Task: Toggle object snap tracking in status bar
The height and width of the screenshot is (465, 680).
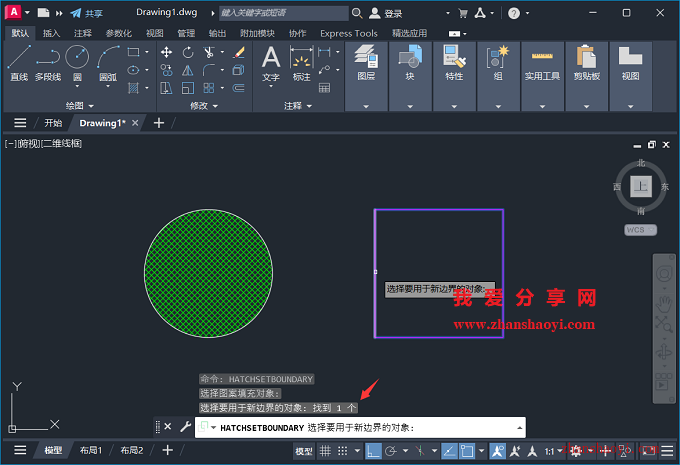Action: coord(449,451)
